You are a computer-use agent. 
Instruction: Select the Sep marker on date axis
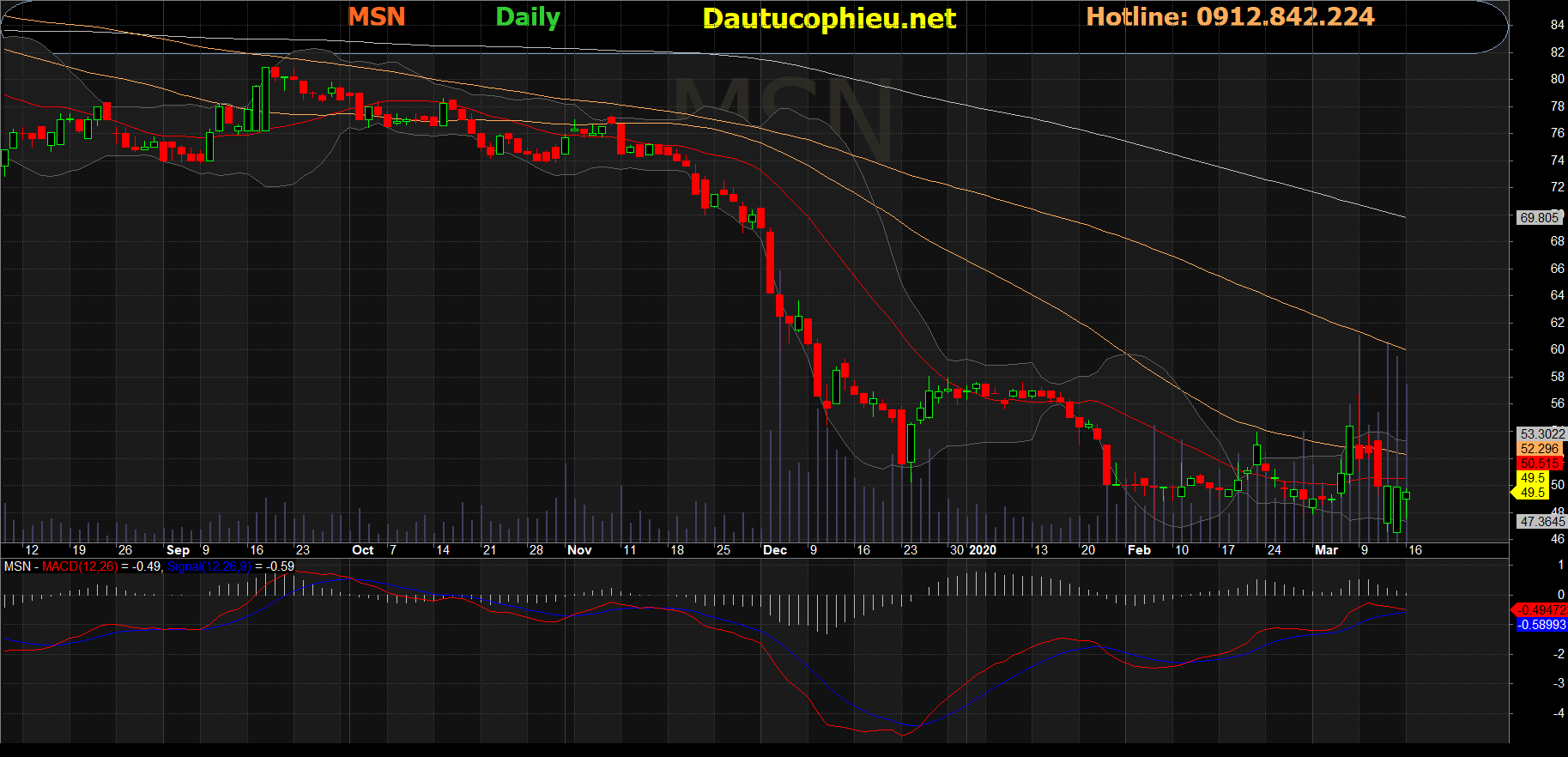point(178,550)
